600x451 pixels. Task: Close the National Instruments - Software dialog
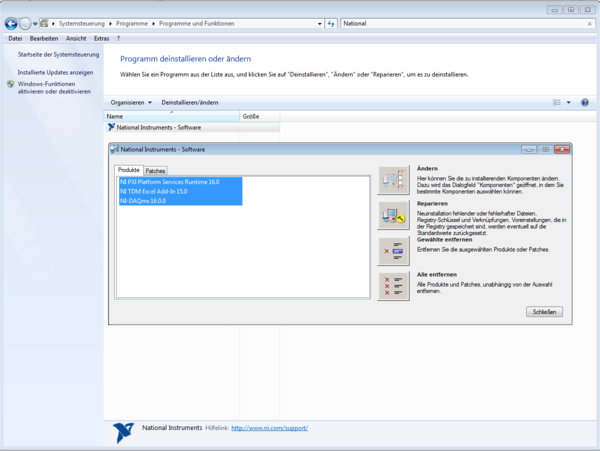[562, 150]
